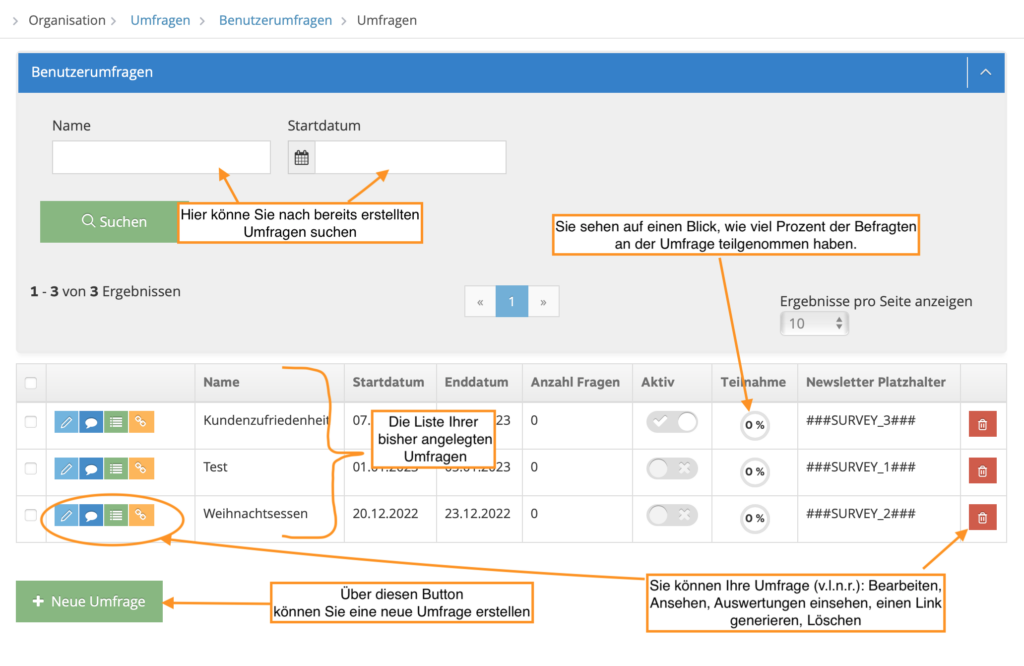Tick the select-all checkbox in table header
1024x666 pixels.
click(x=31, y=383)
